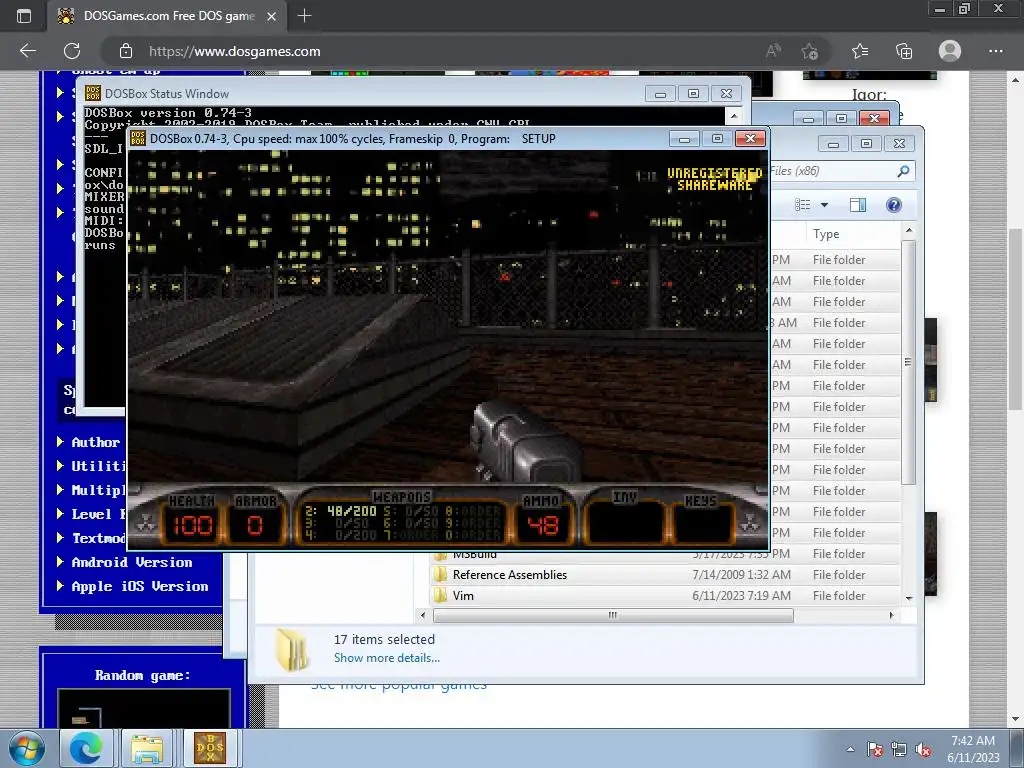Viewport: 1024px width, 768px height.
Task: Open the Author sidebar menu item
Action: tap(95, 442)
